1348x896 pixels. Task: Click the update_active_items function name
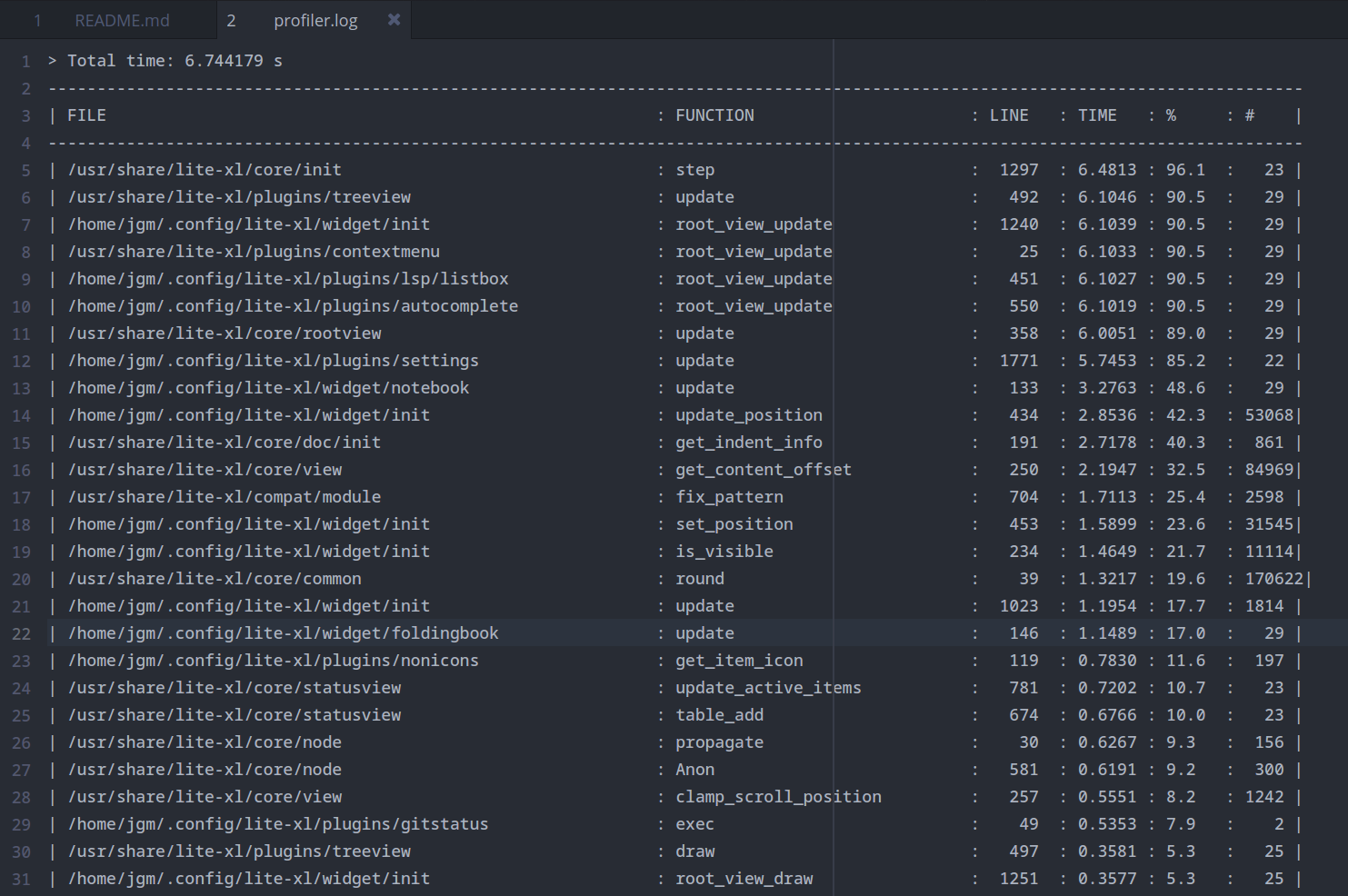pos(768,688)
